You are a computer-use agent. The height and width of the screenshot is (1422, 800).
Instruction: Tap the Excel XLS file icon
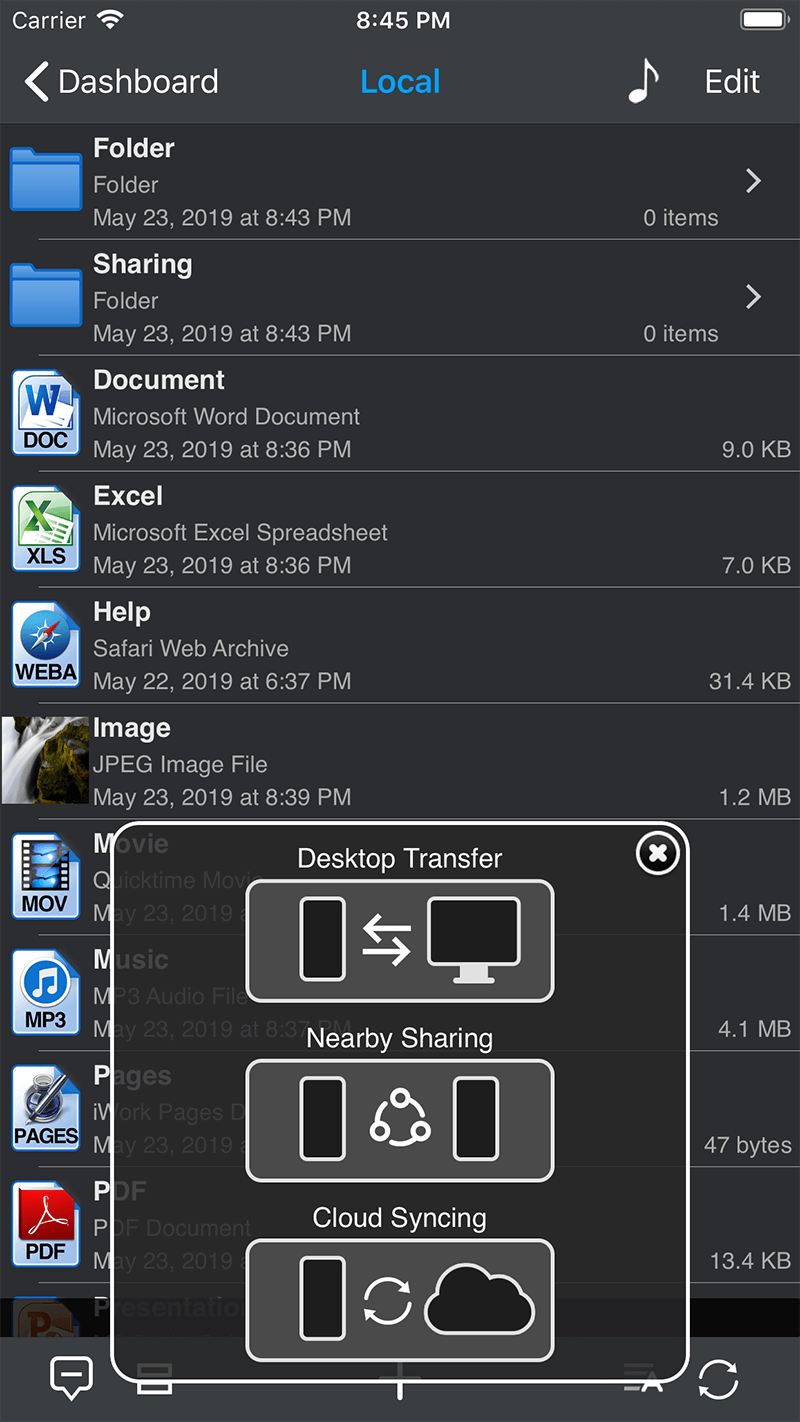(46, 529)
